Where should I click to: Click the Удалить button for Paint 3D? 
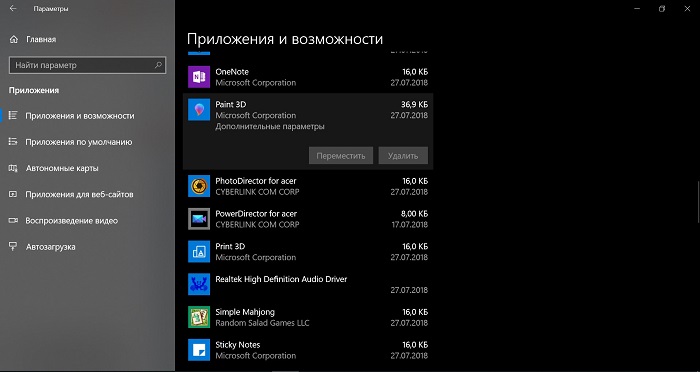click(x=403, y=156)
